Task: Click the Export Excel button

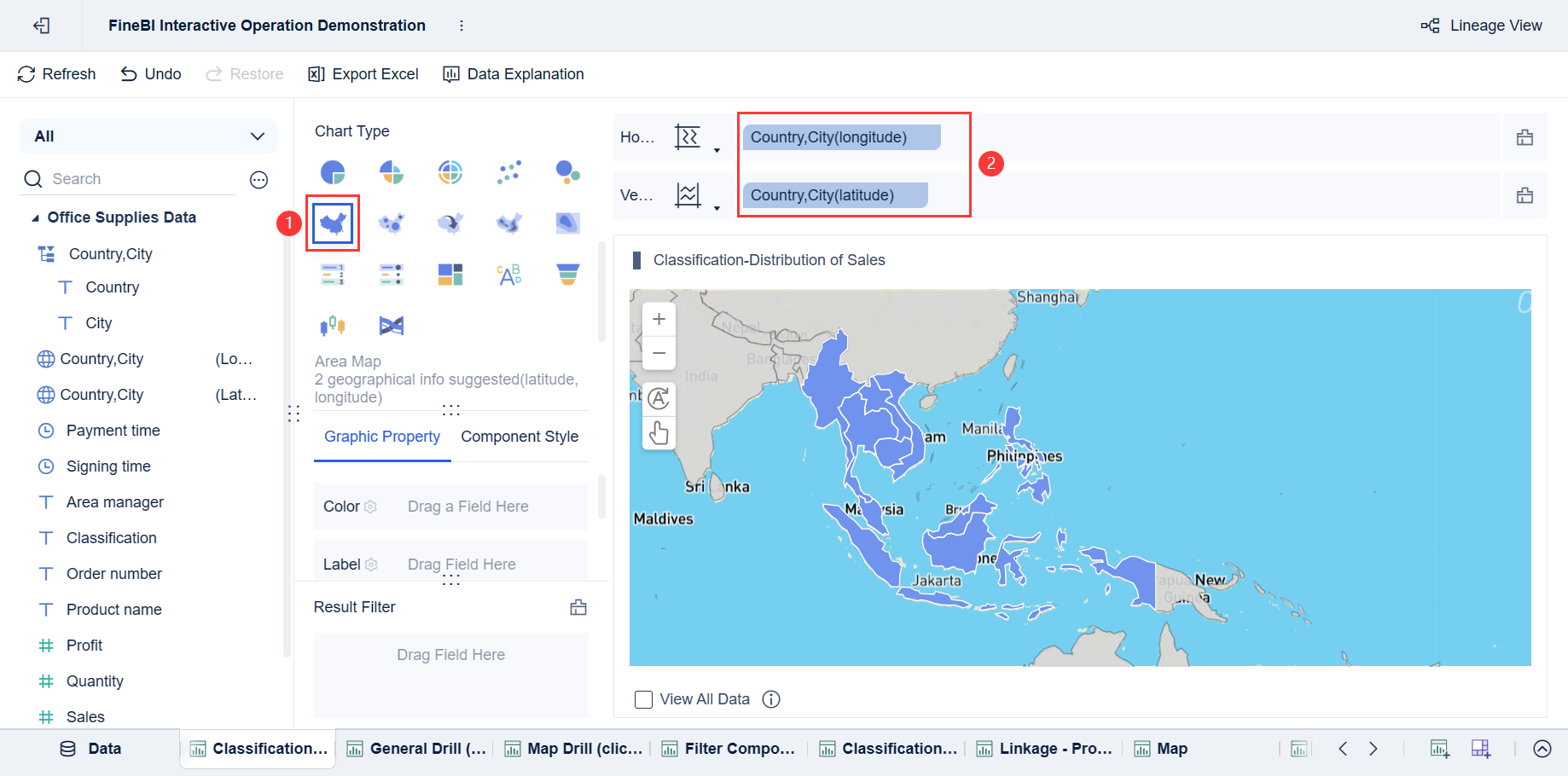Action: point(363,74)
